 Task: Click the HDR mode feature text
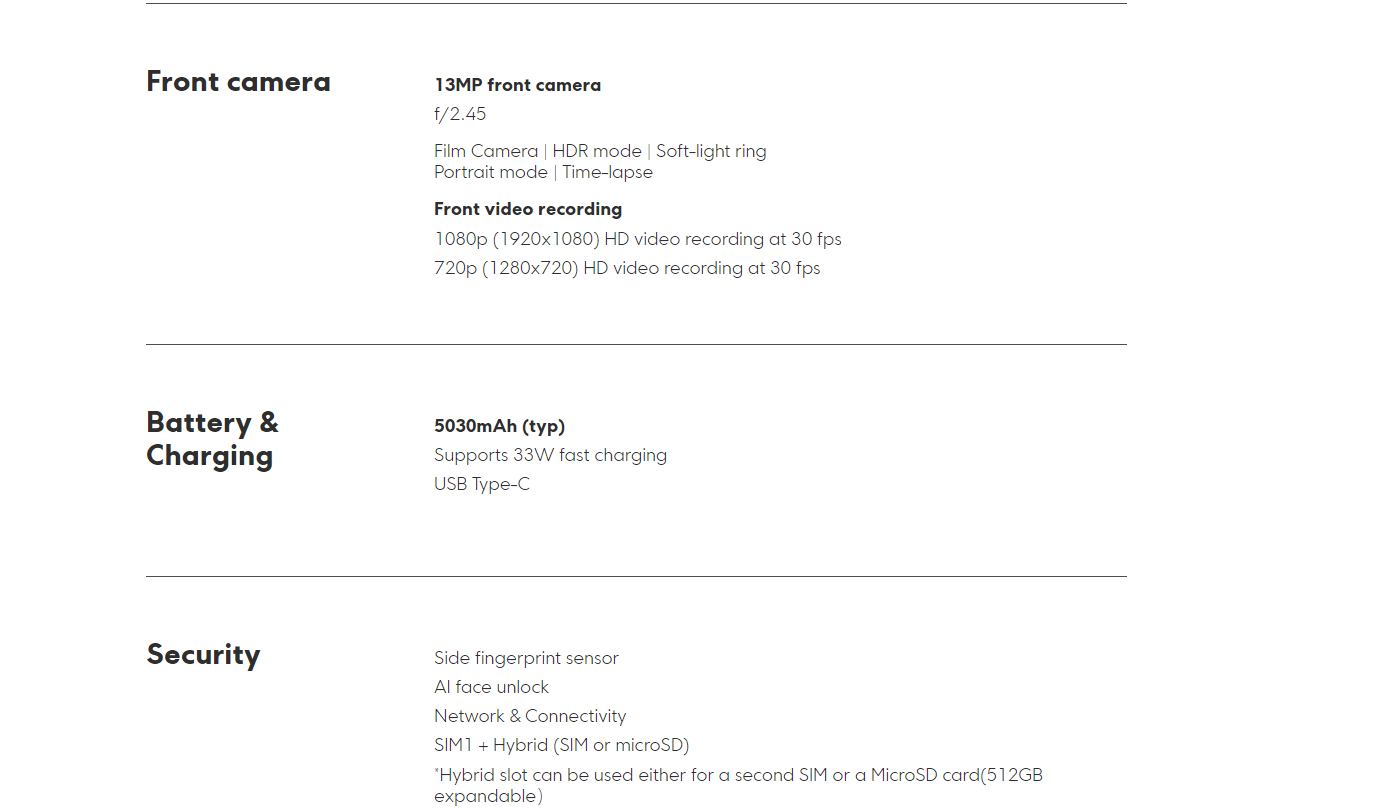(x=597, y=151)
